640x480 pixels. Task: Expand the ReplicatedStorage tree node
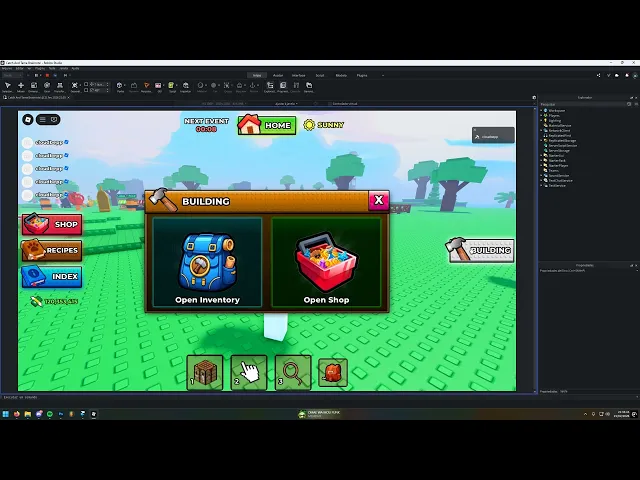[542, 140]
